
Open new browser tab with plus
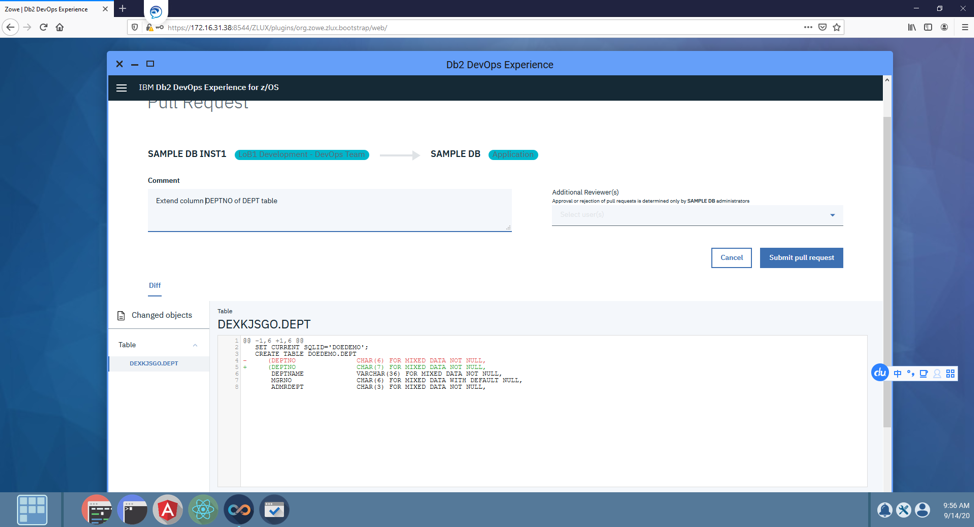click(122, 9)
